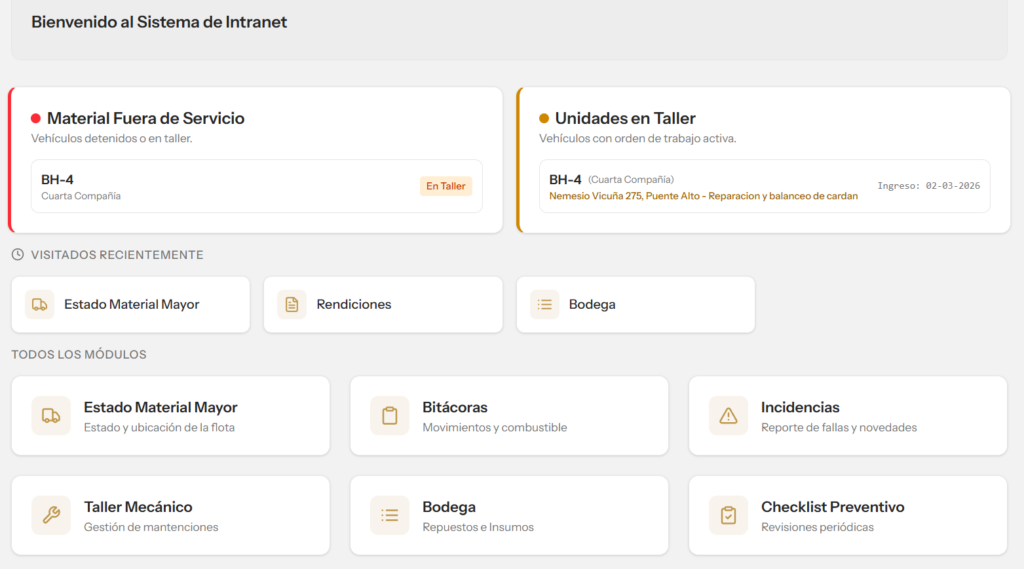The width and height of the screenshot is (1024, 569).
Task: Click the Material Fuera de Servicio heading
Action: [x=145, y=118]
